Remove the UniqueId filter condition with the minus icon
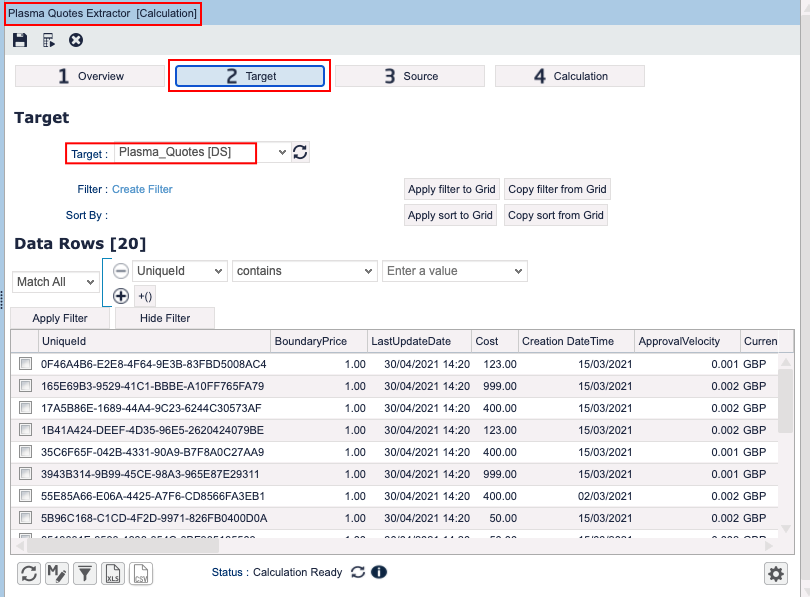The height and width of the screenshot is (597, 810). tap(120, 271)
